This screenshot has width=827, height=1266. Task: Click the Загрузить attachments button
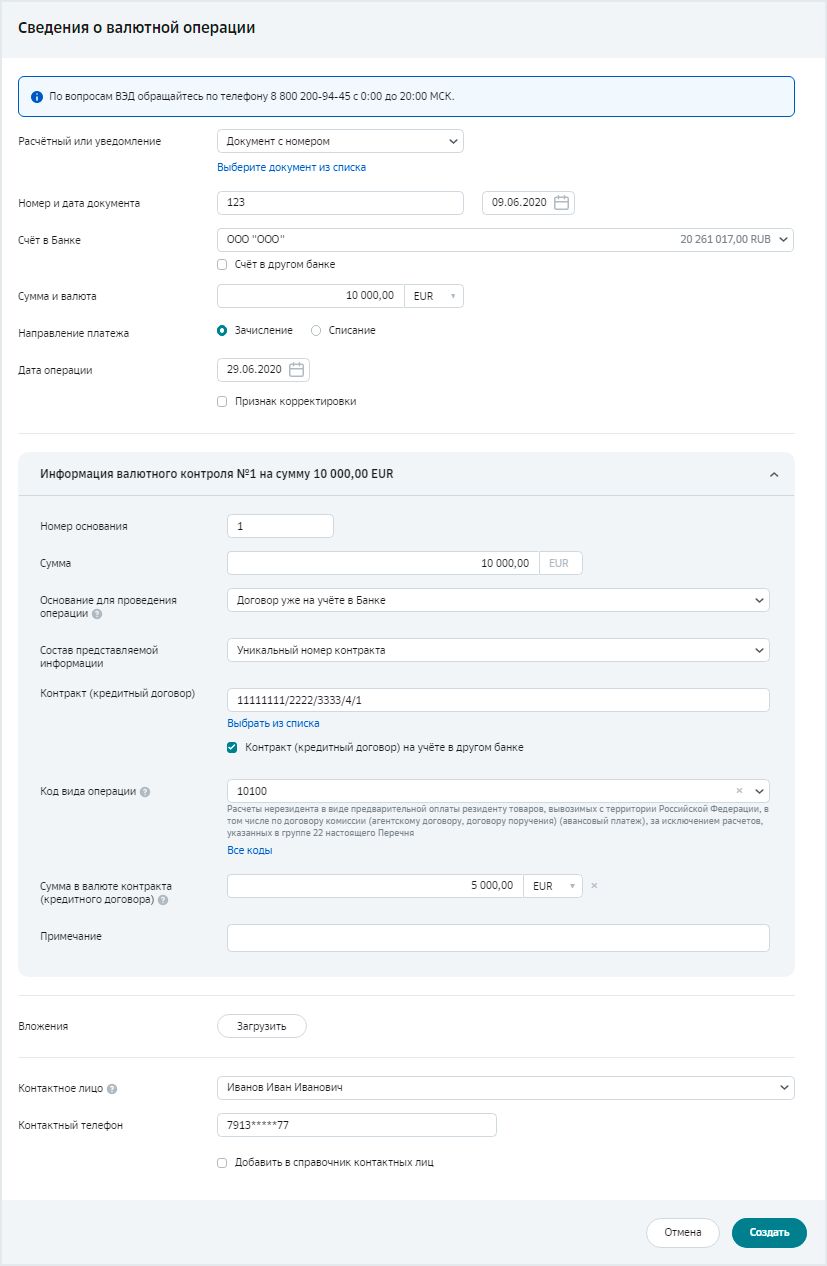261,1026
